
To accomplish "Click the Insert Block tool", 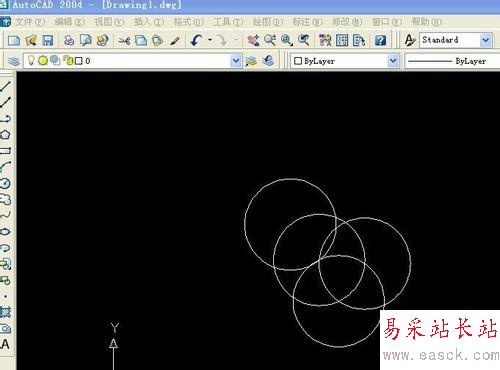I will [5, 264].
